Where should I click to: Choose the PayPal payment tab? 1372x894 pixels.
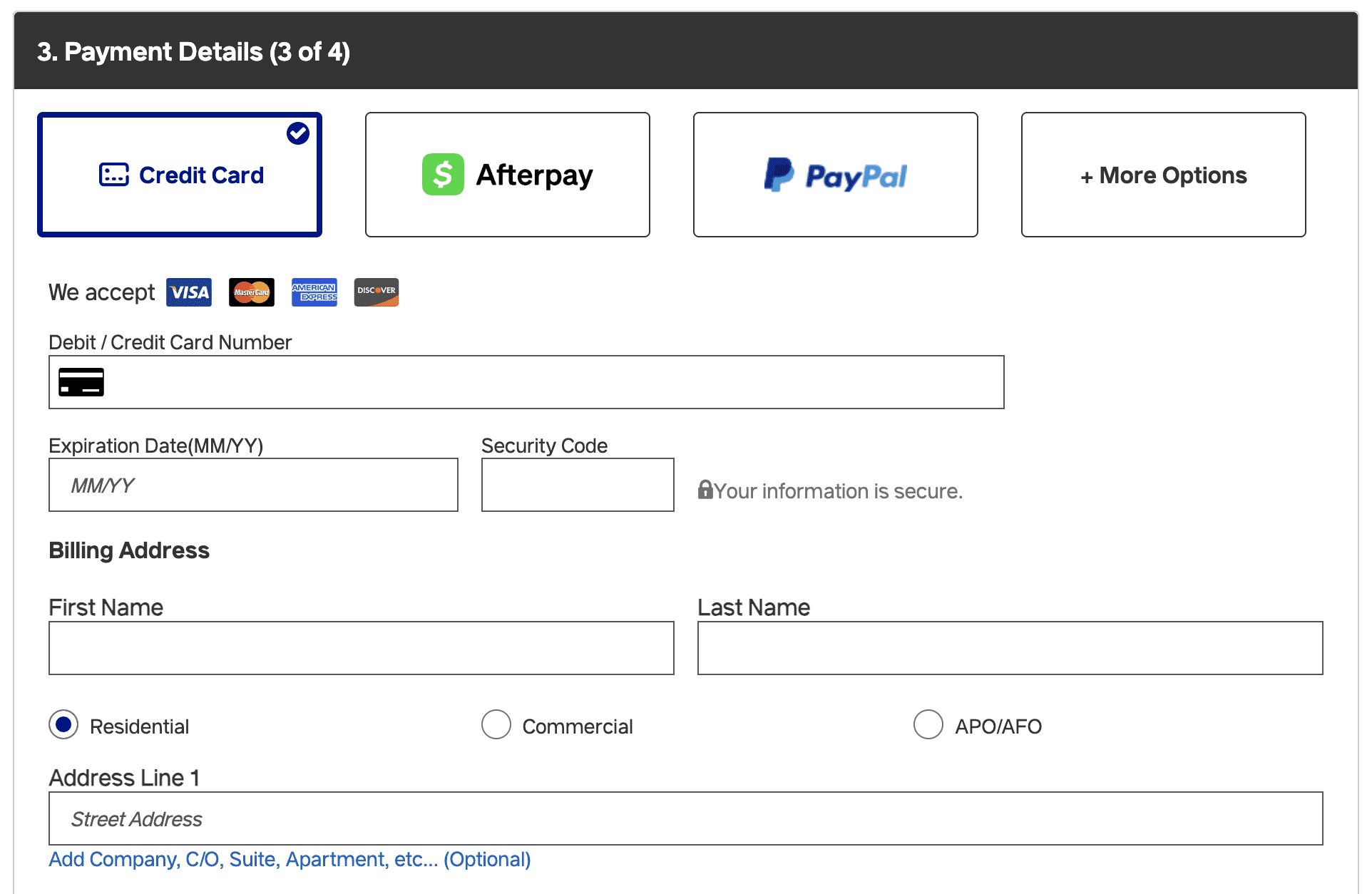tap(836, 175)
